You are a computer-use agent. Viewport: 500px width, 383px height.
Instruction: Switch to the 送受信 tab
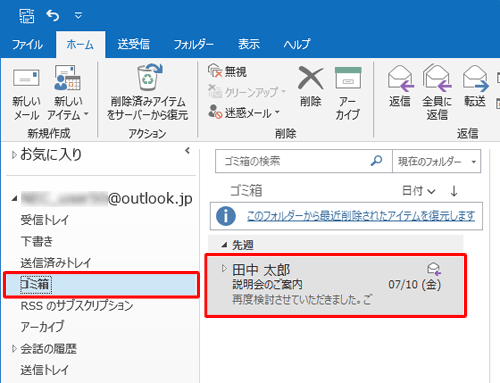[x=134, y=44]
